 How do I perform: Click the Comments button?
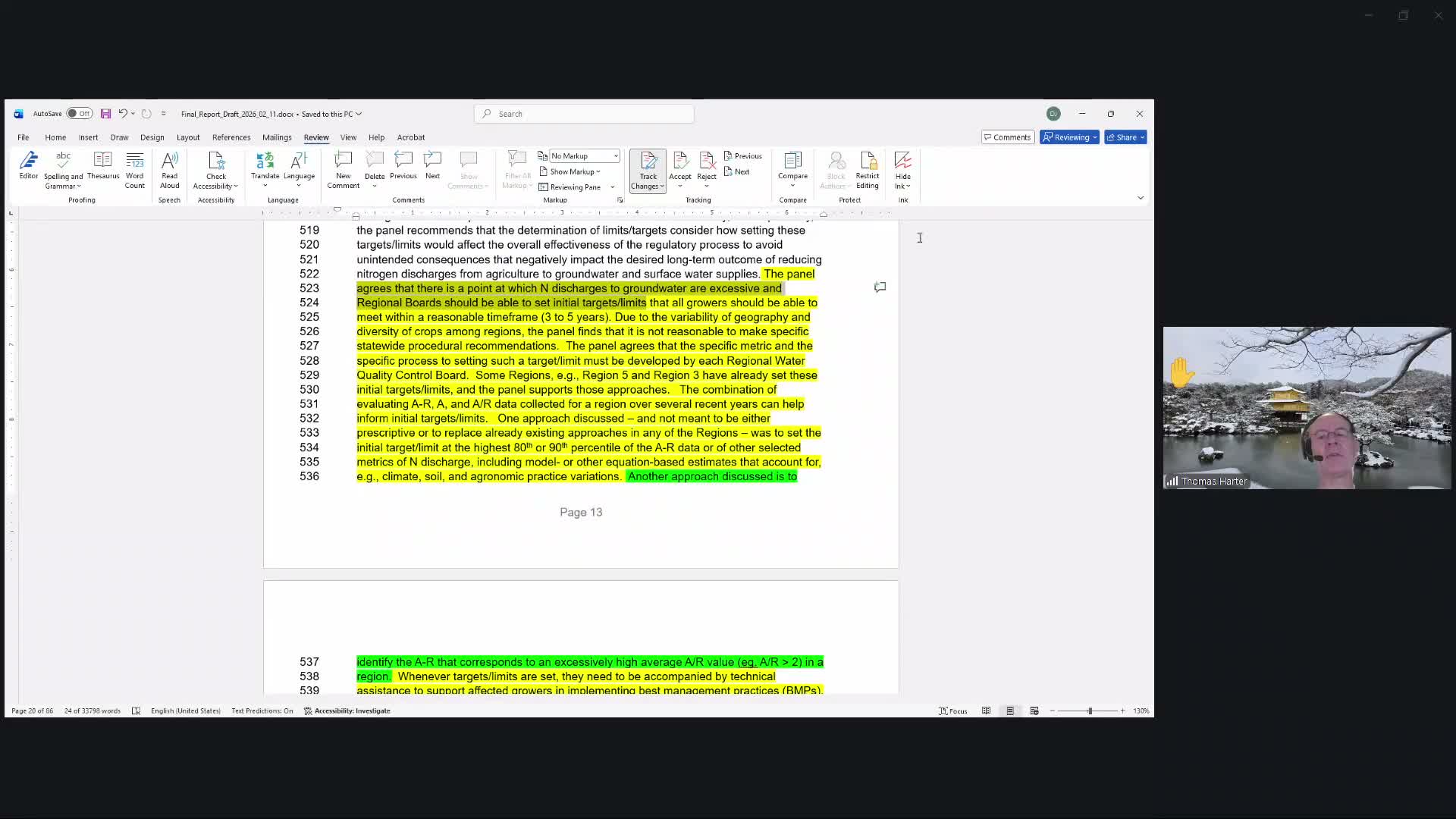(x=1007, y=137)
